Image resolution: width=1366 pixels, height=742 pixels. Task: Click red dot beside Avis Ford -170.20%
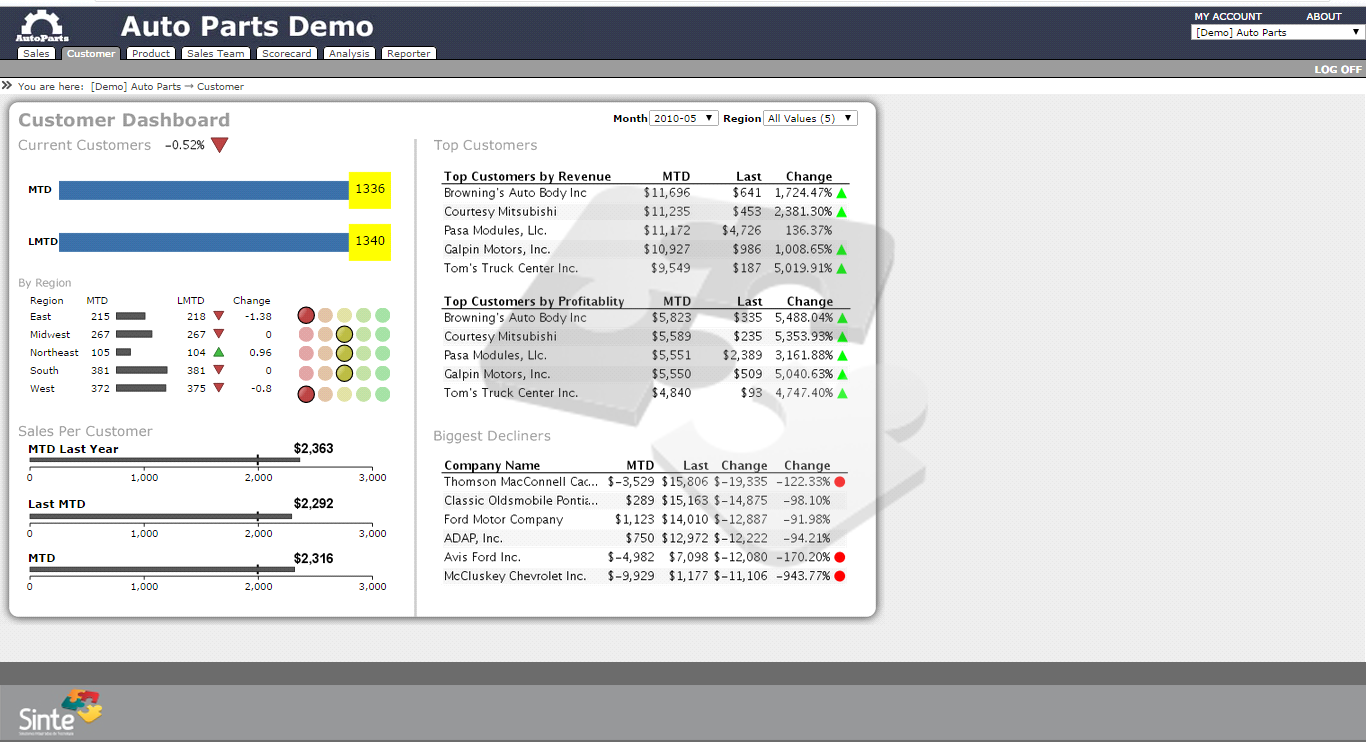tap(840, 557)
